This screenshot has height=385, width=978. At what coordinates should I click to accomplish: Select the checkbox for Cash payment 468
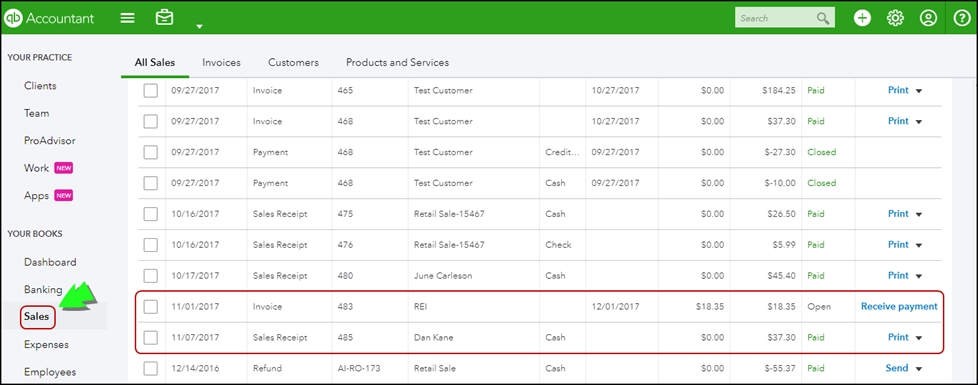[150, 183]
